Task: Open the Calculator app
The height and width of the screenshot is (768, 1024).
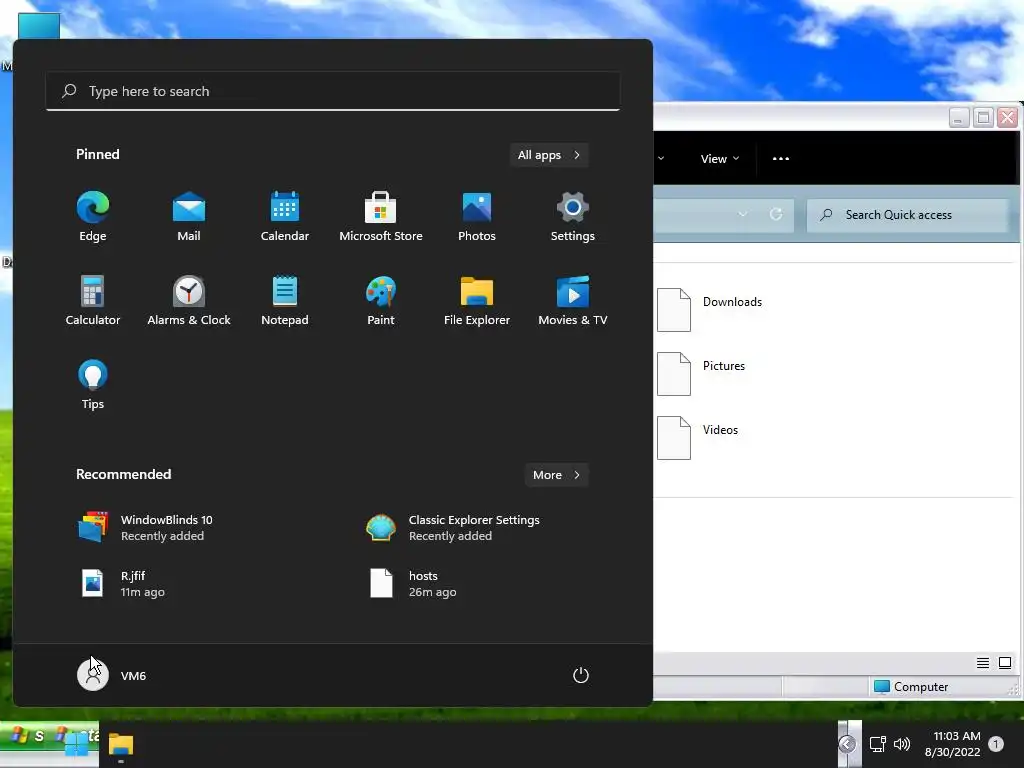Action: coord(93,300)
